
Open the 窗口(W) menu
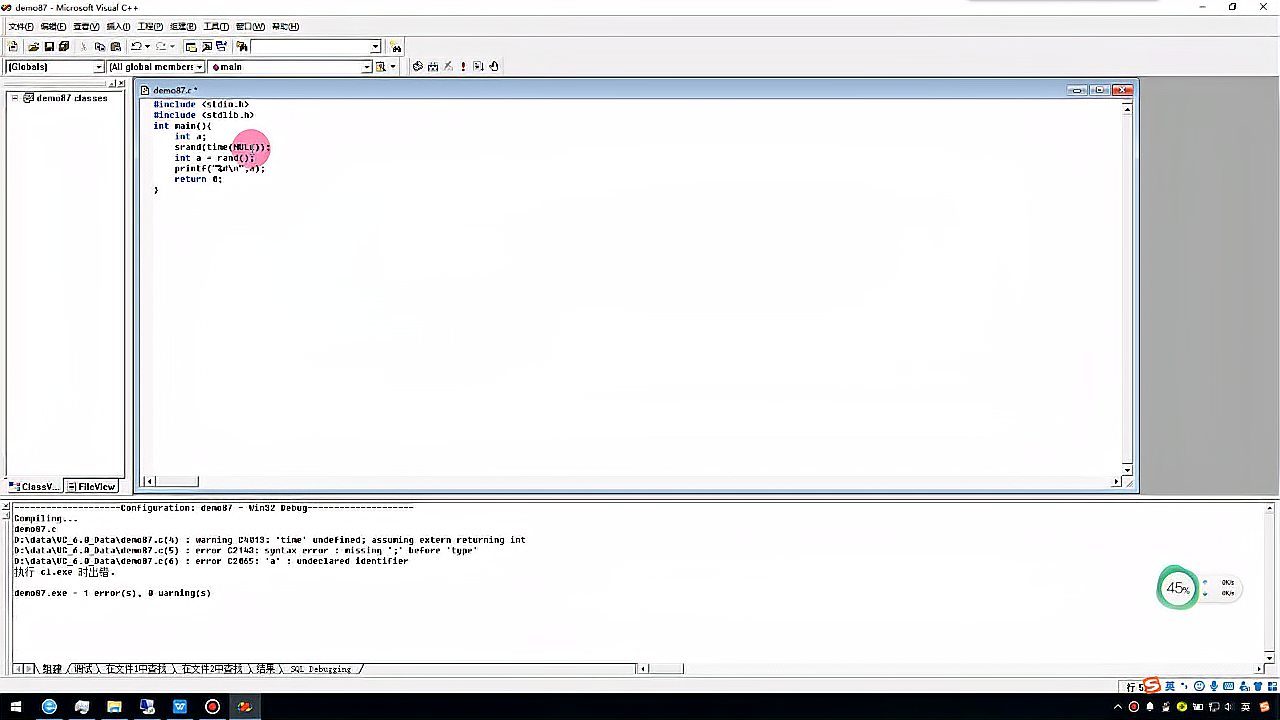[x=250, y=26]
